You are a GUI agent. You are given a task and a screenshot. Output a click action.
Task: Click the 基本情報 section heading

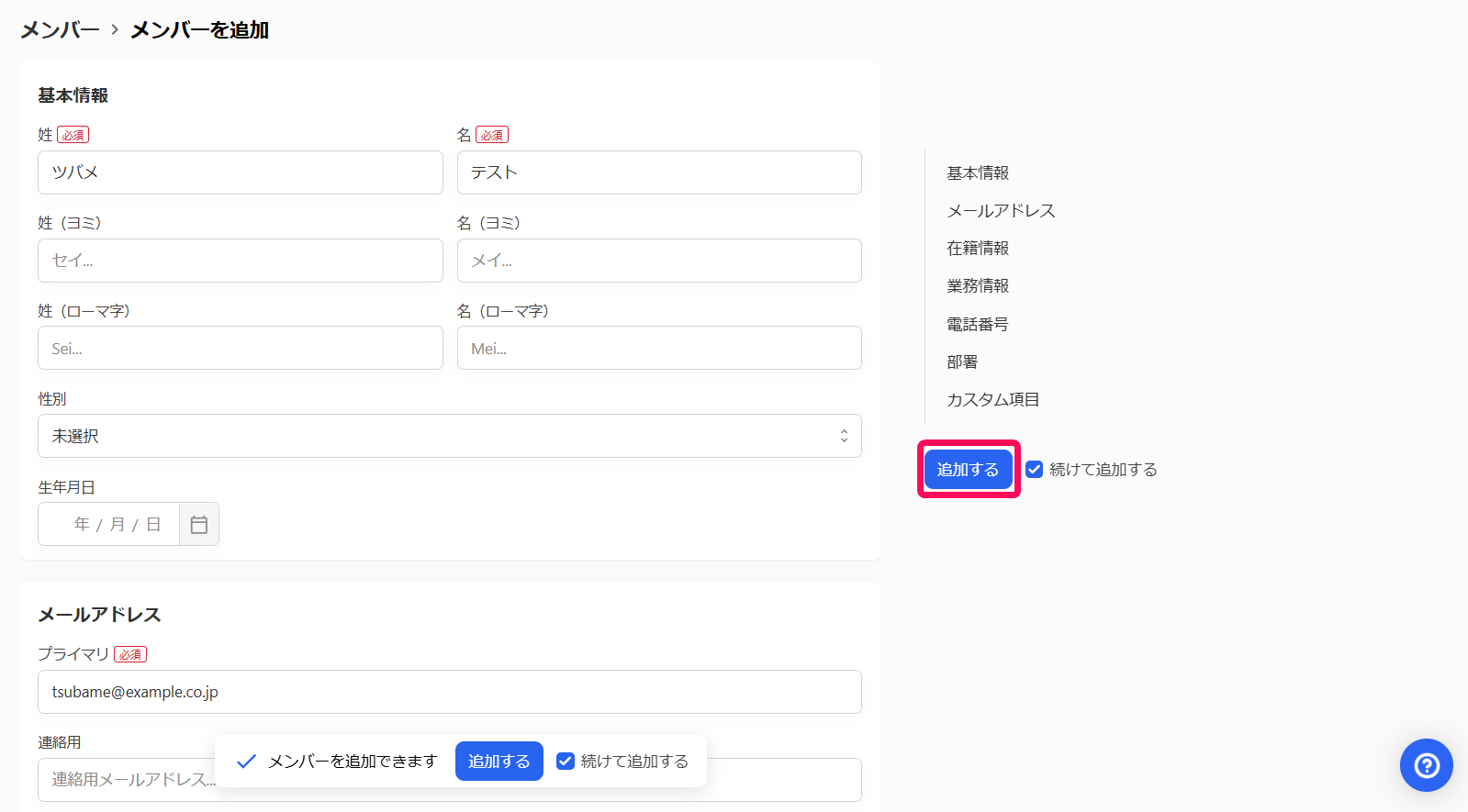click(73, 95)
